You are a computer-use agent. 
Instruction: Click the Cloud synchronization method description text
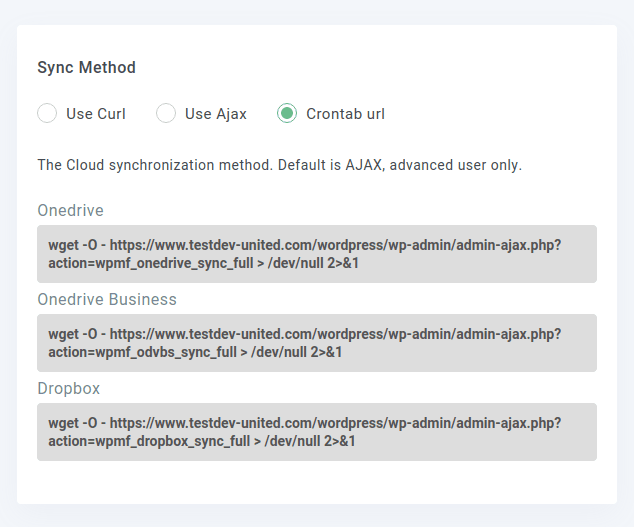280,165
